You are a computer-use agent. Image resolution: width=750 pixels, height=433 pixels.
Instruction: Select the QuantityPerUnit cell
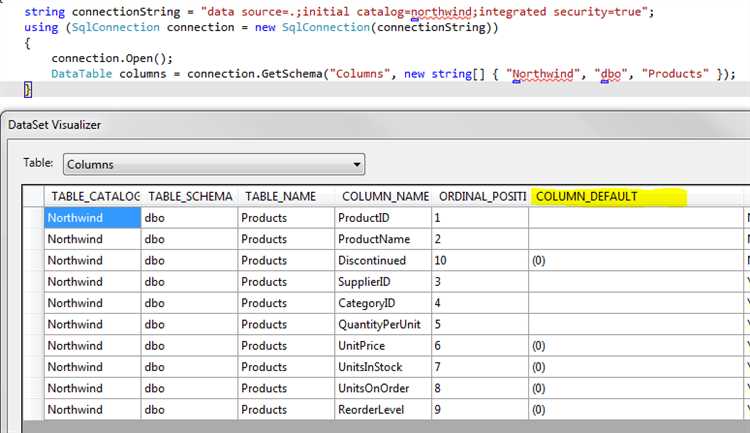click(x=383, y=324)
